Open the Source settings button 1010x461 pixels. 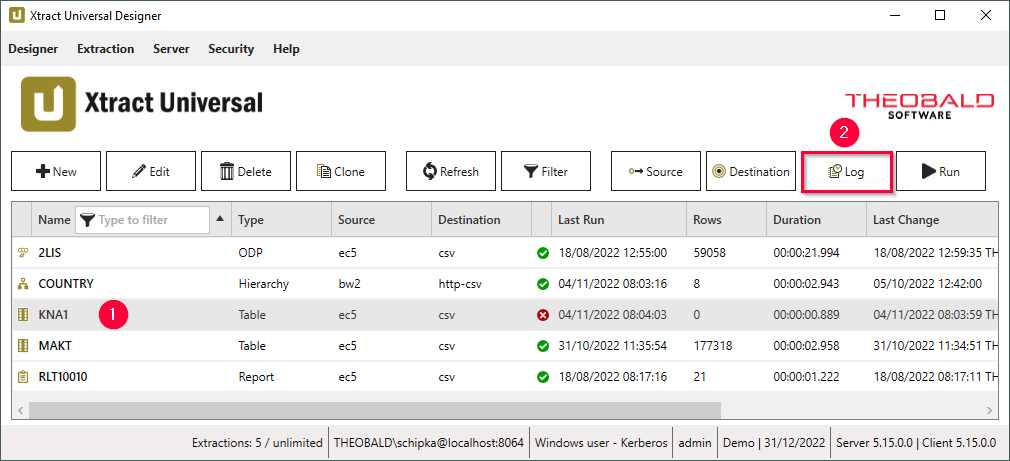click(x=656, y=171)
